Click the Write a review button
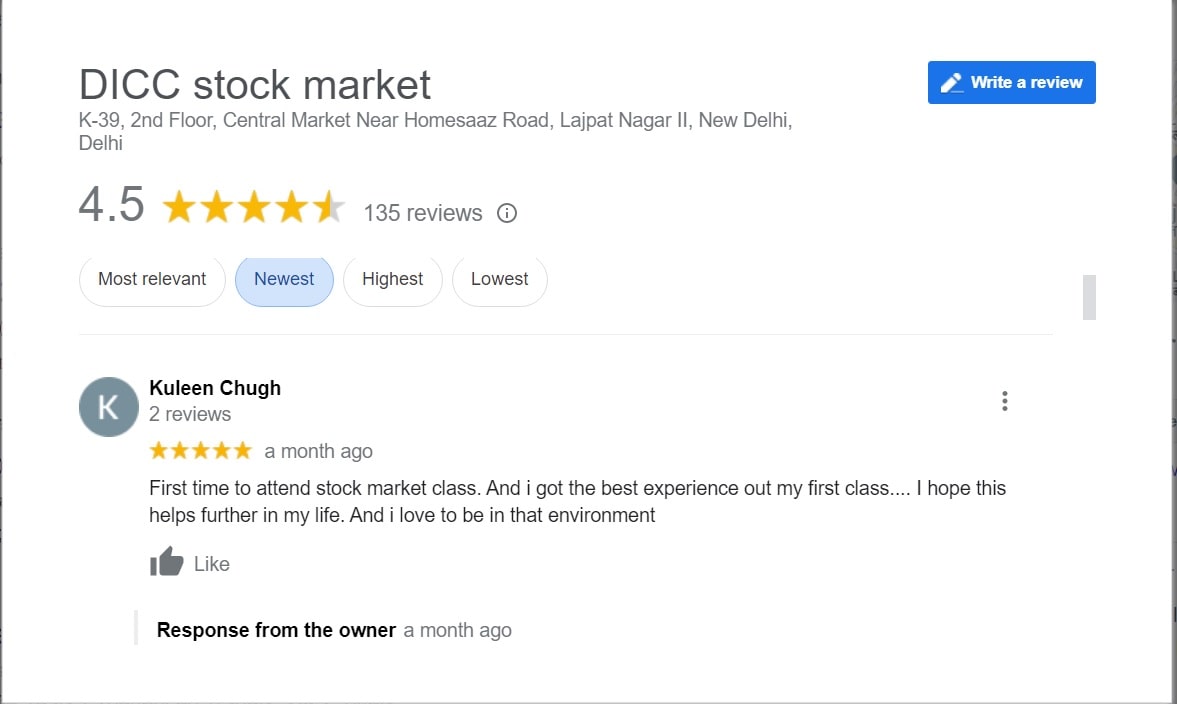This screenshot has height=704, width=1177. click(1011, 82)
